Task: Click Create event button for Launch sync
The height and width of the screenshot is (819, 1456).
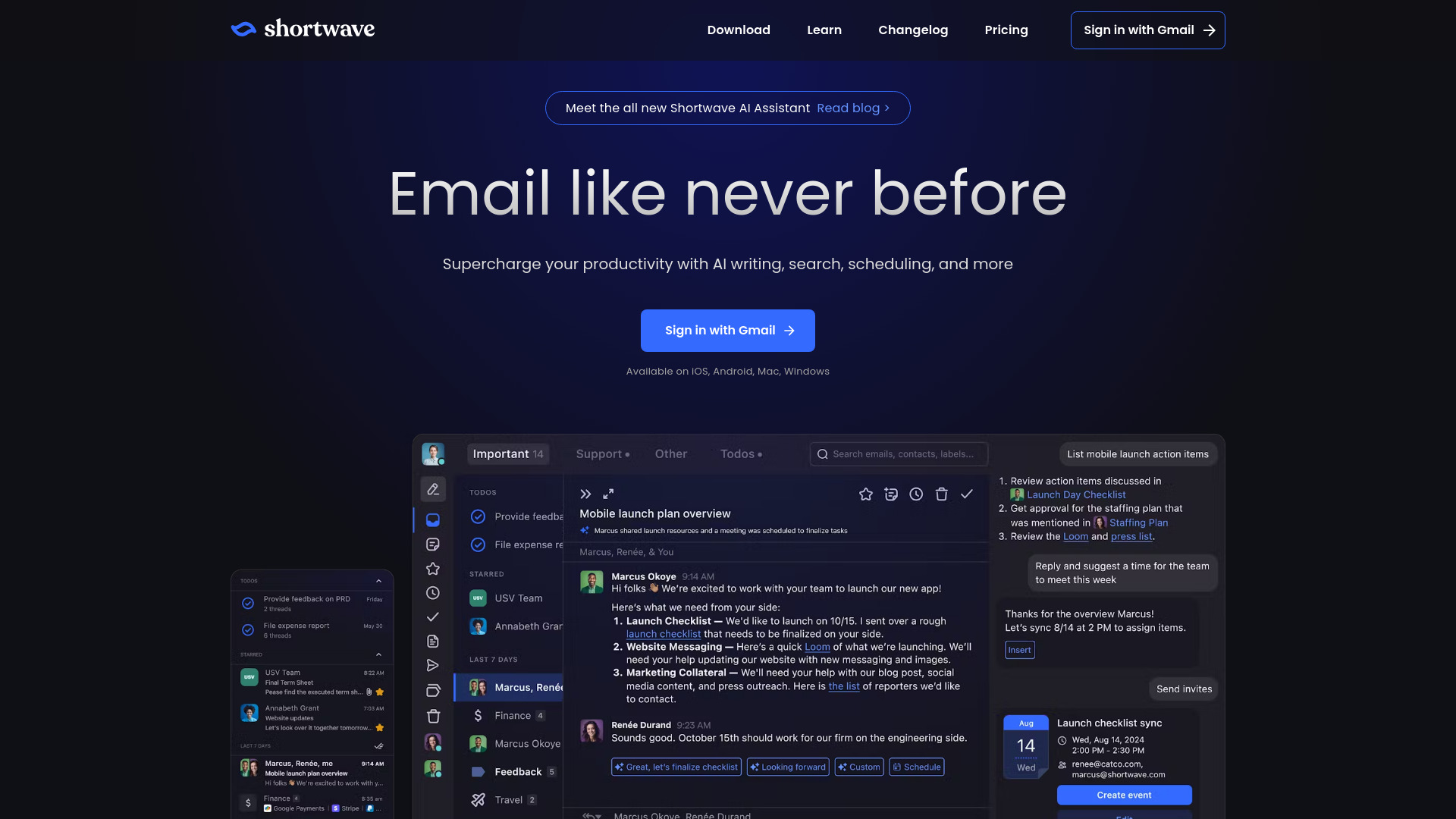Action: [x=1124, y=795]
